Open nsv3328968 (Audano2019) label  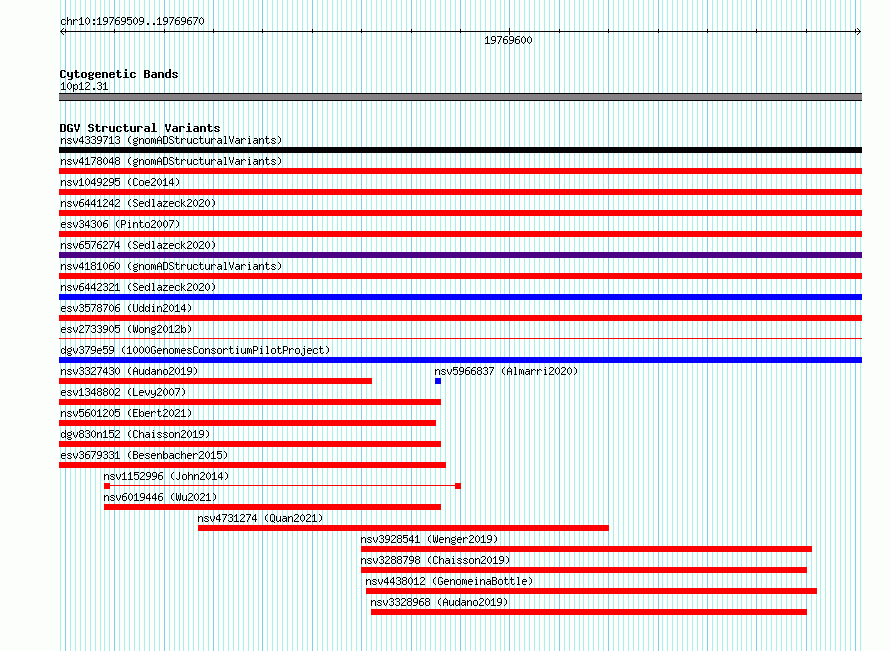[x=439, y=602]
